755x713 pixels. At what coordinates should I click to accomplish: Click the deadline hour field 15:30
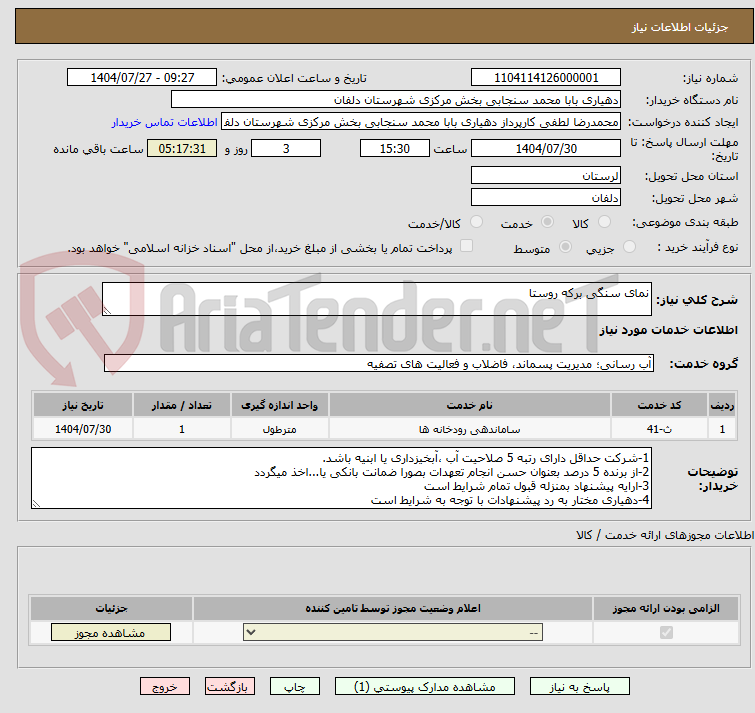(x=395, y=148)
